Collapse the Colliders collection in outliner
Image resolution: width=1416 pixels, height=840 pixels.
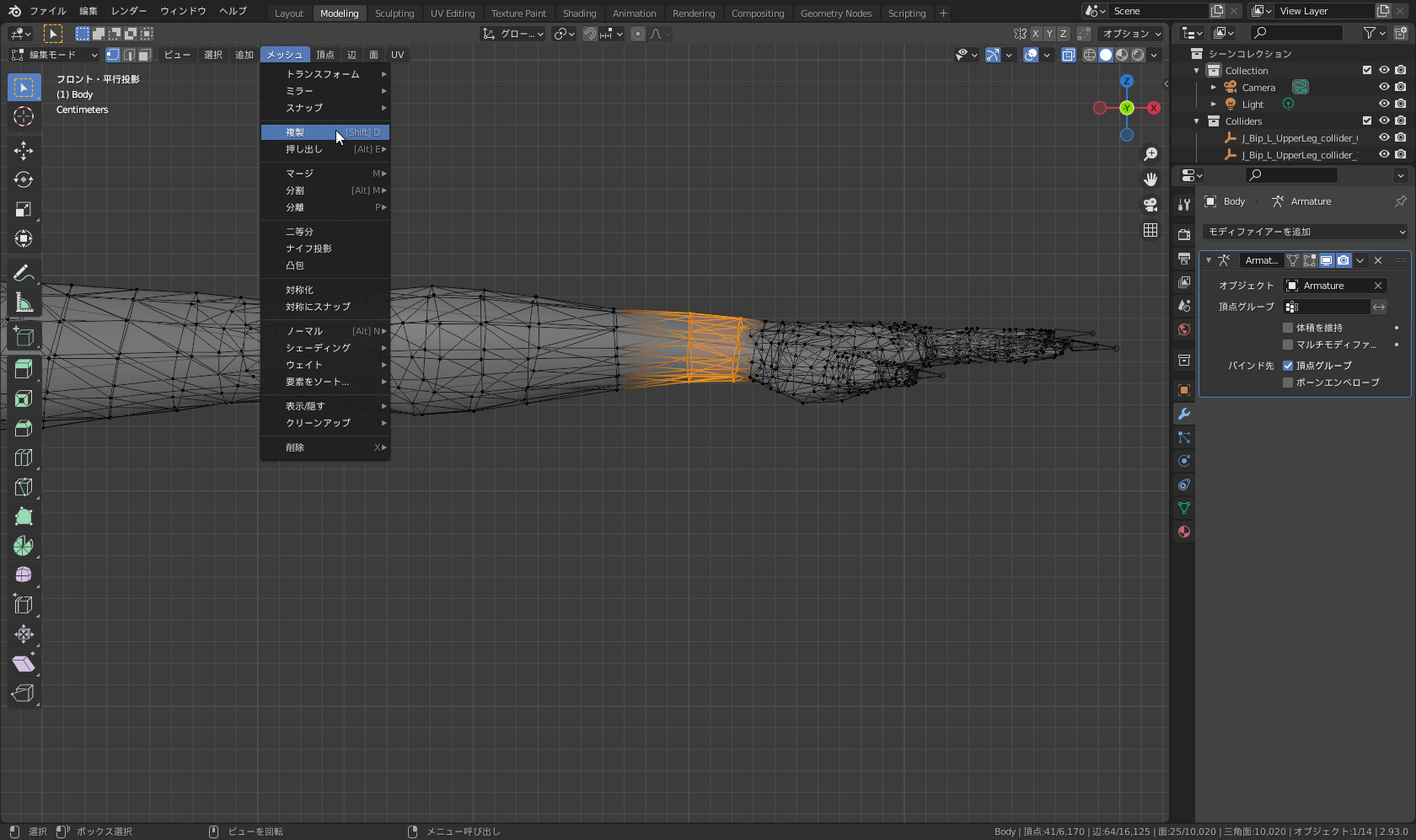(x=1197, y=121)
